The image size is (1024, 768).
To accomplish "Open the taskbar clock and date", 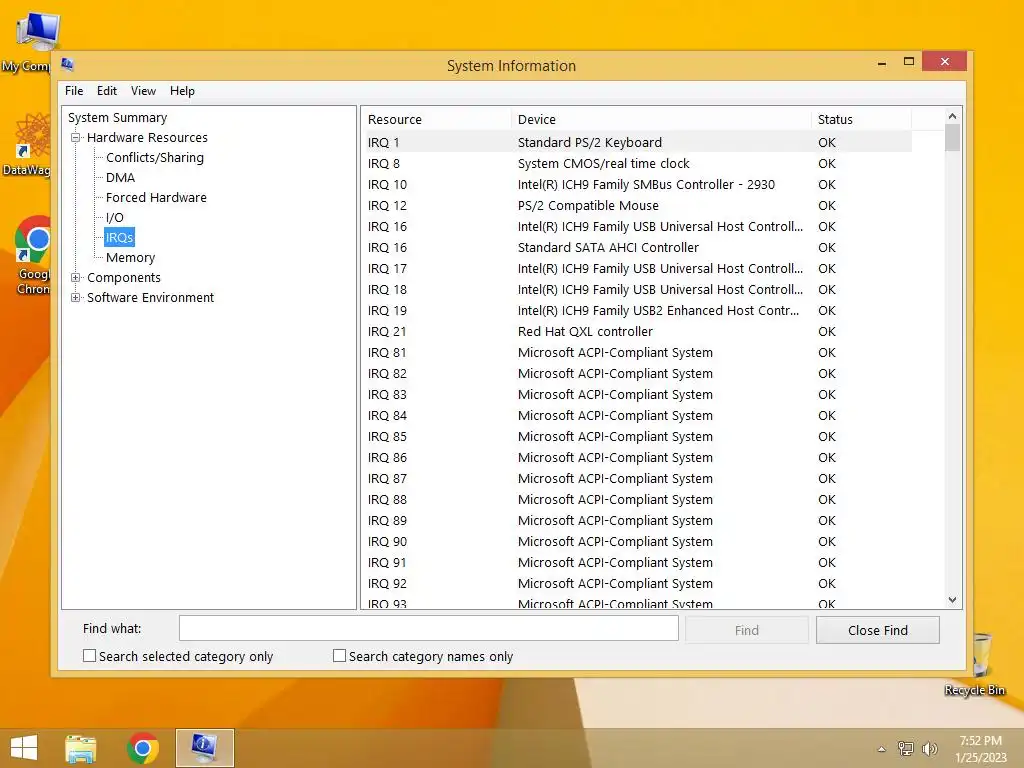I will (980, 749).
